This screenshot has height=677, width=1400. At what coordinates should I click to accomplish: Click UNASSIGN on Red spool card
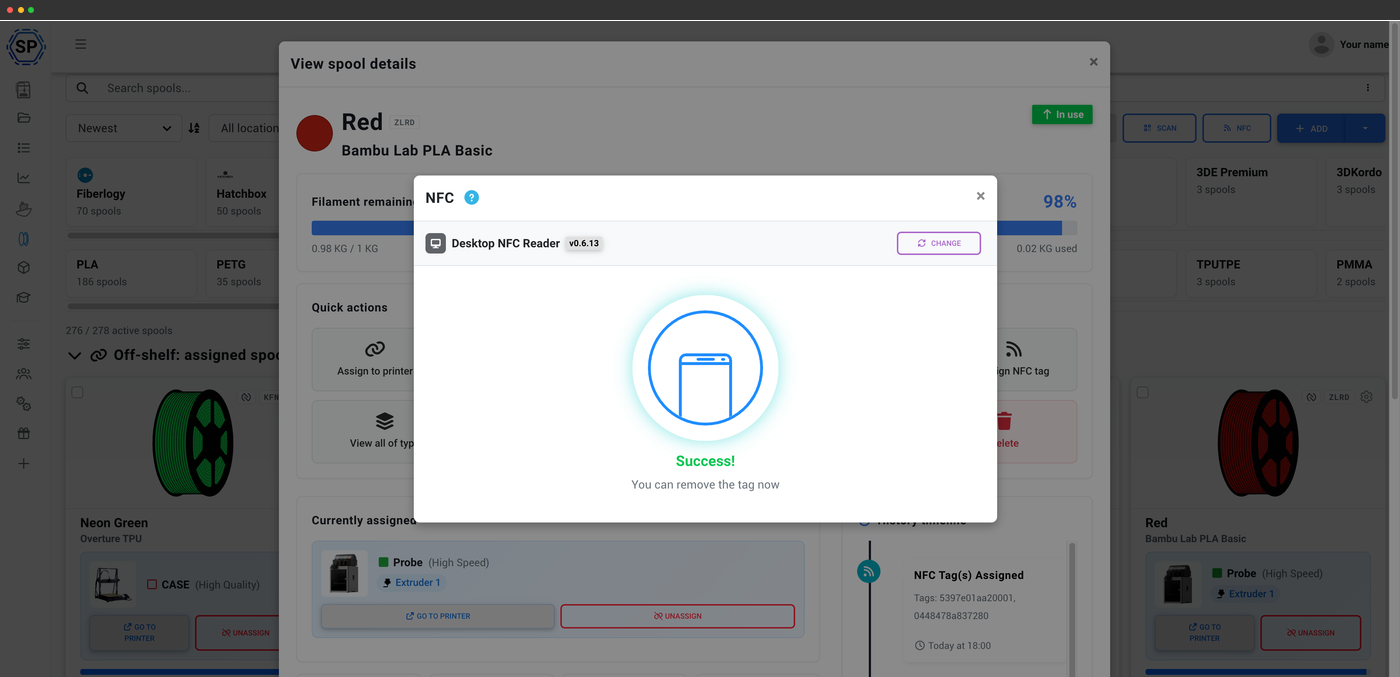1310,632
